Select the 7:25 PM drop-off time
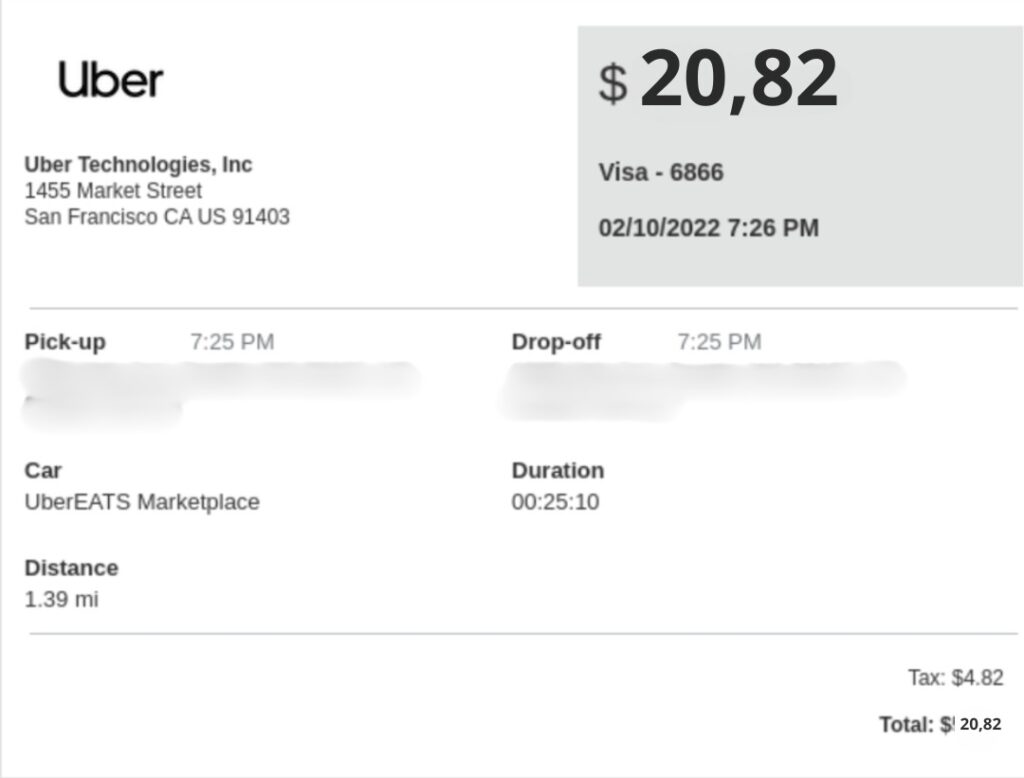 point(719,342)
